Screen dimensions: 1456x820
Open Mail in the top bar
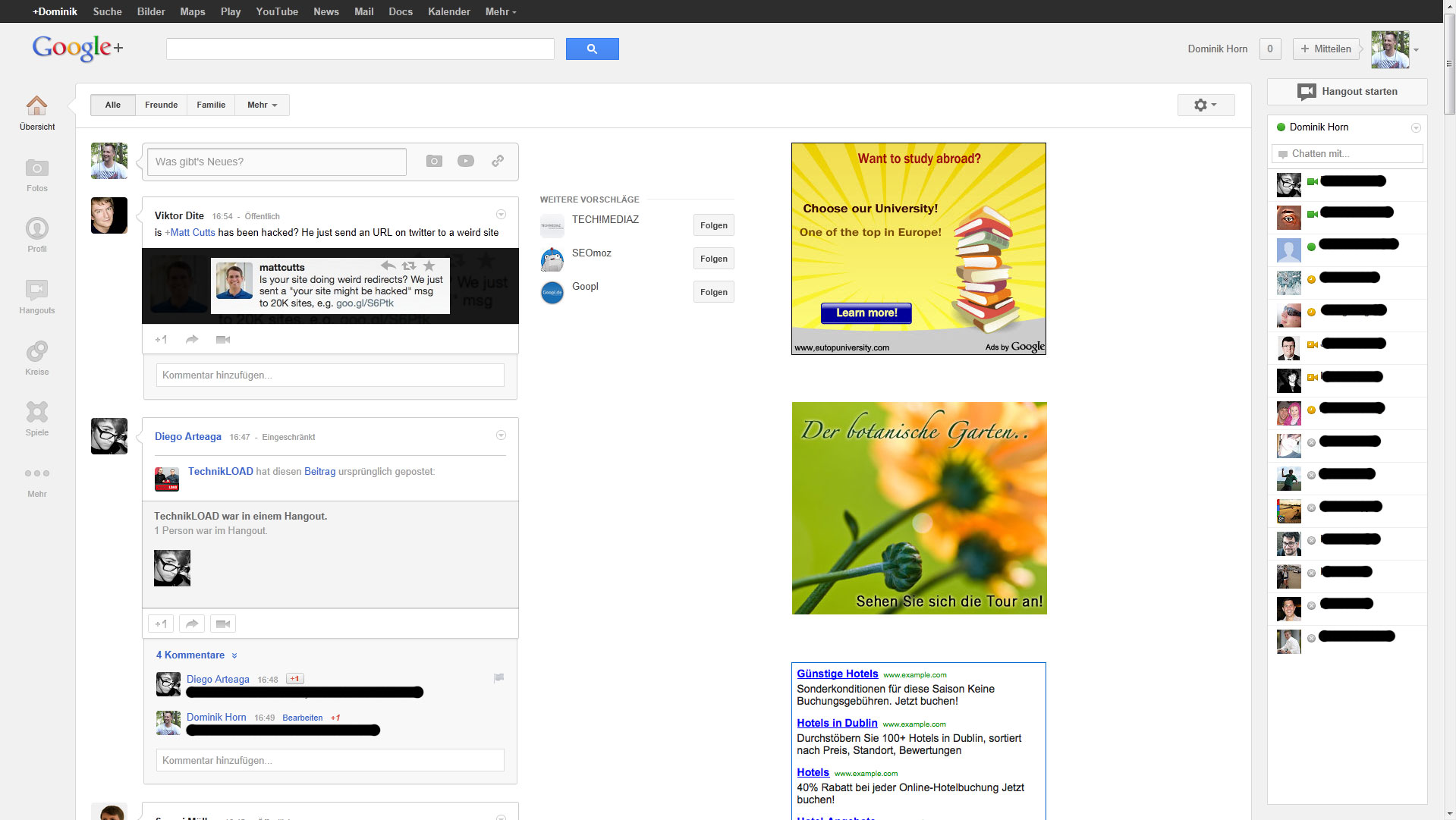pos(364,11)
